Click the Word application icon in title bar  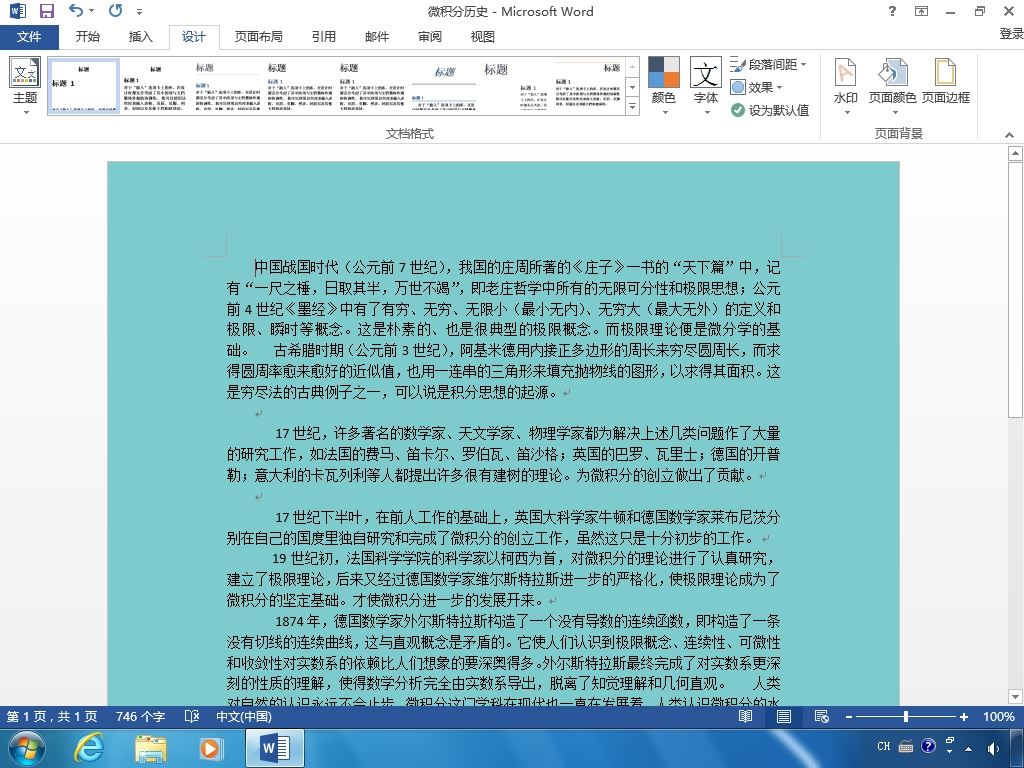(x=18, y=10)
